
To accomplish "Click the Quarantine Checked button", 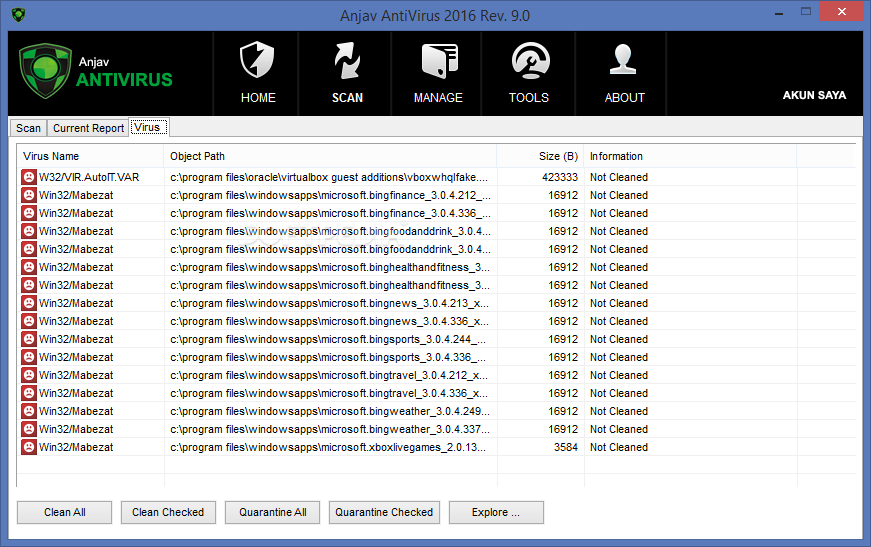I will tap(384, 512).
